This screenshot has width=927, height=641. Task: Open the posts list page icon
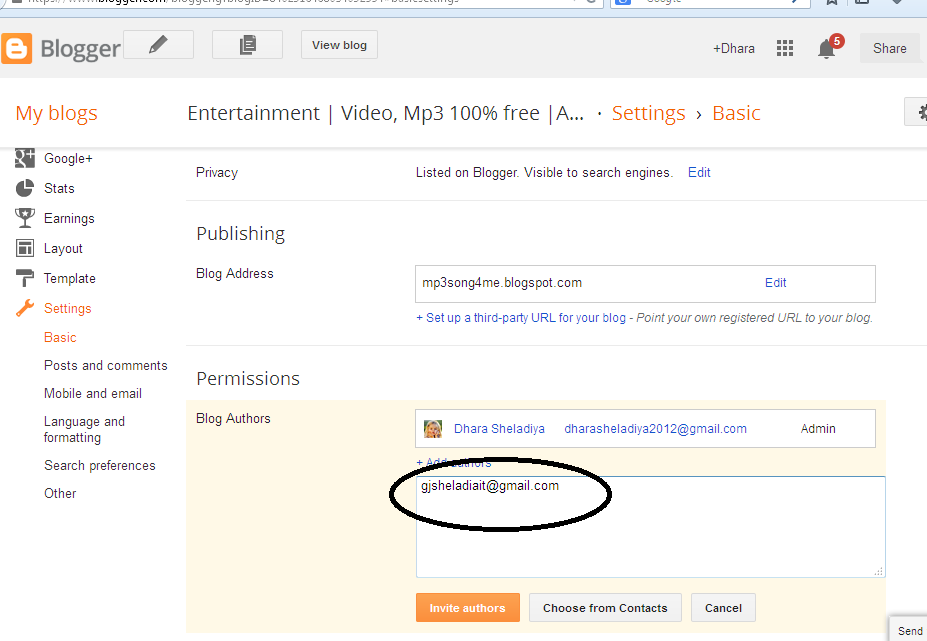click(247, 45)
